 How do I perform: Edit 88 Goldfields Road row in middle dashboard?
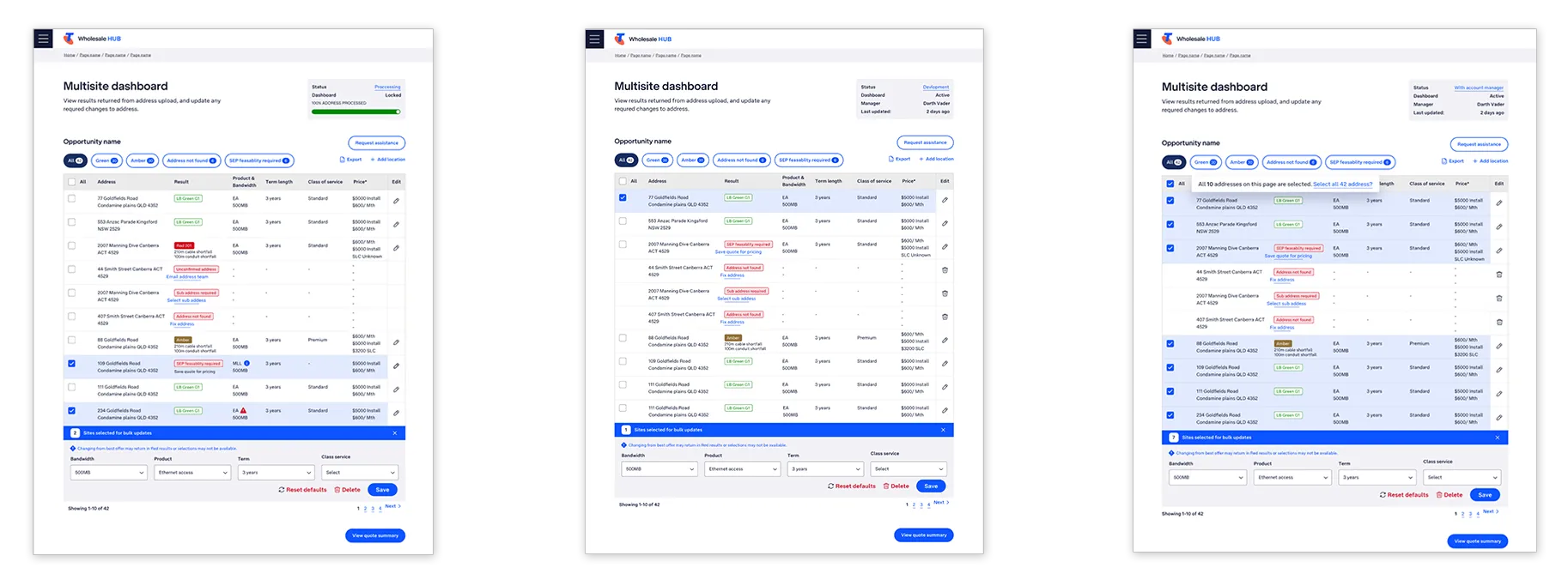945,341
